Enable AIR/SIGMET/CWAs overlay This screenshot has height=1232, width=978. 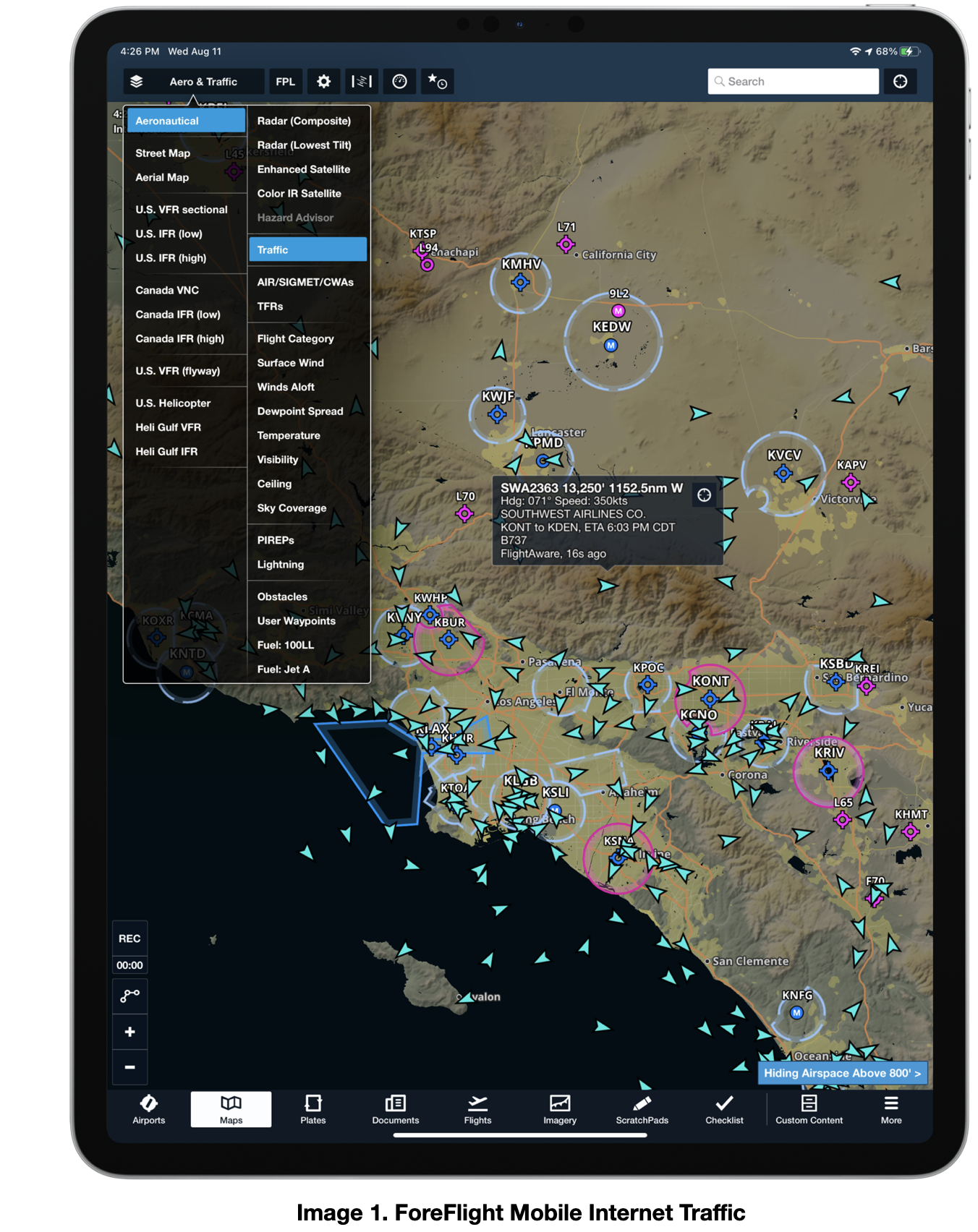[305, 282]
